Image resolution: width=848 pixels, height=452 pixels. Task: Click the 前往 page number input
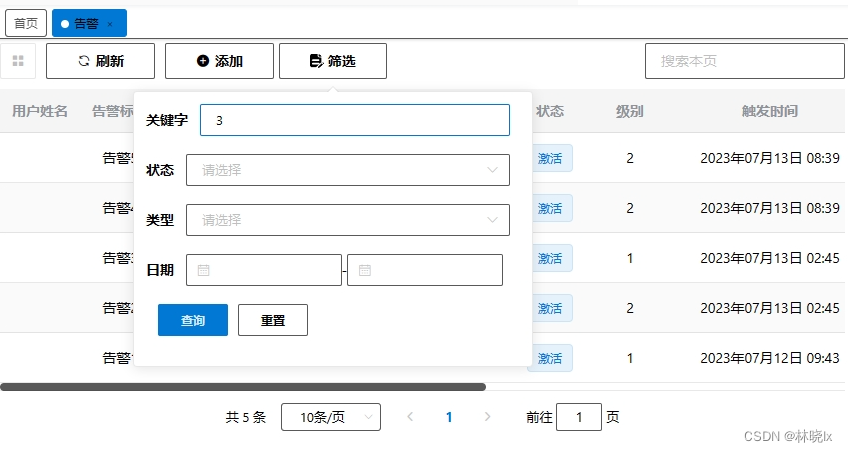tap(578, 417)
